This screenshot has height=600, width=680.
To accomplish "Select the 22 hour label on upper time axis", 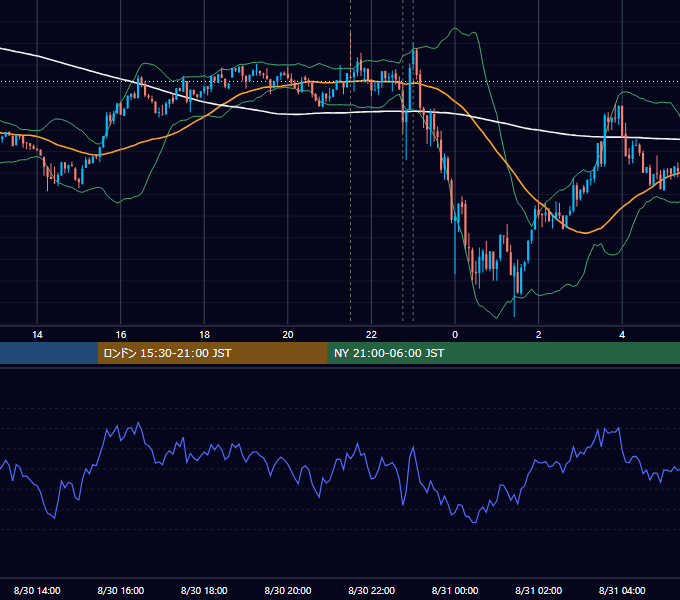I will (x=371, y=335).
